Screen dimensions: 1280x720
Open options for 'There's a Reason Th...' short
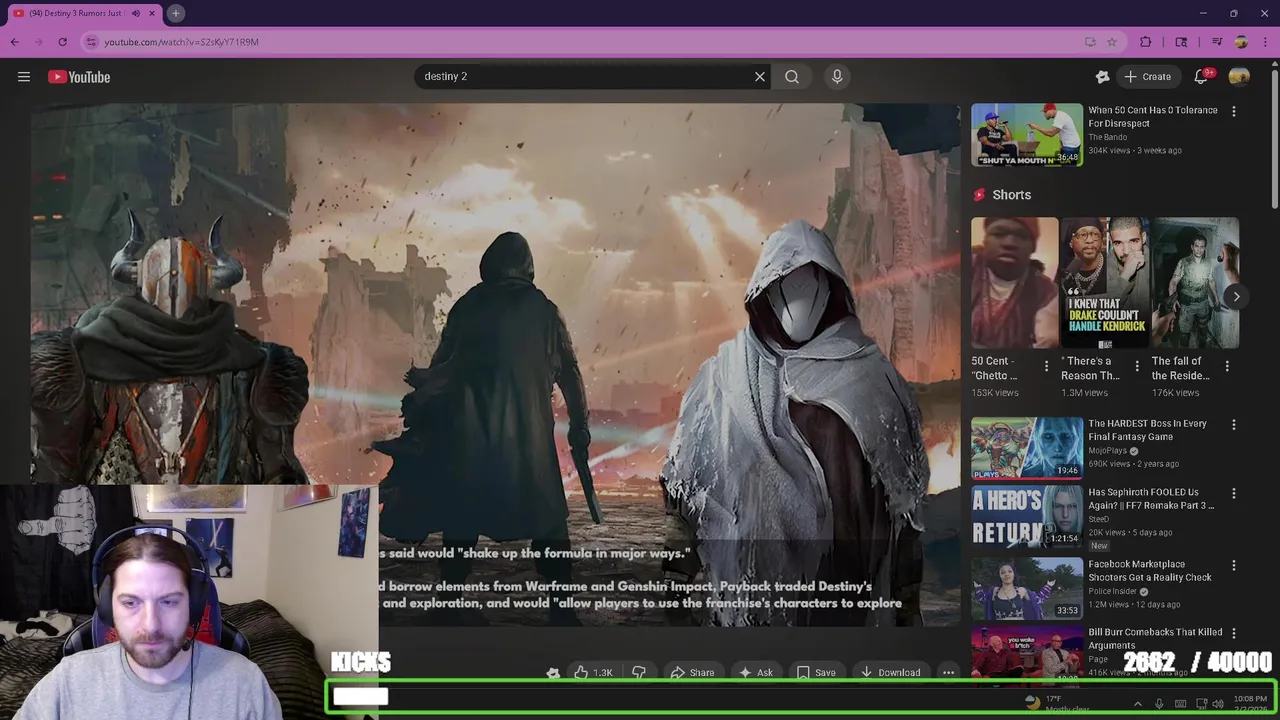click(x=1137, y=367)
